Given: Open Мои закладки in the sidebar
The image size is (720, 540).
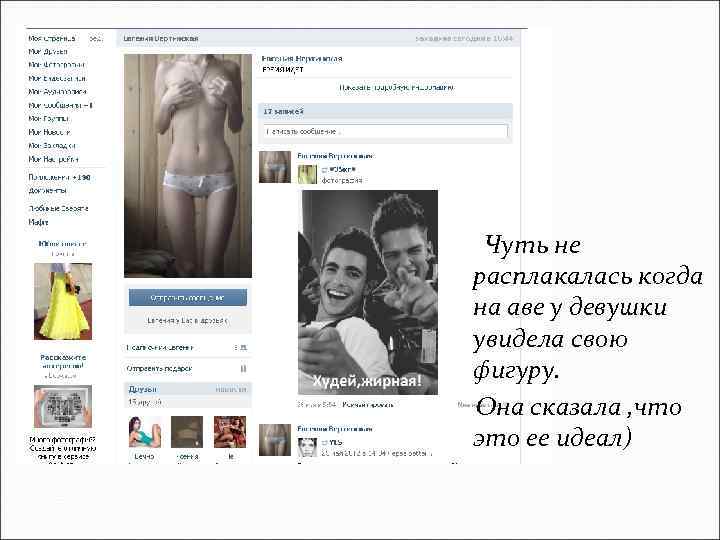Looking at the screenshot, I should [x=51, y=146].
